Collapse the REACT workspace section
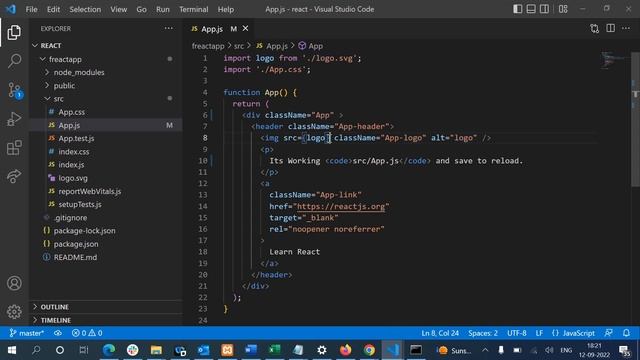 (106, 46)
